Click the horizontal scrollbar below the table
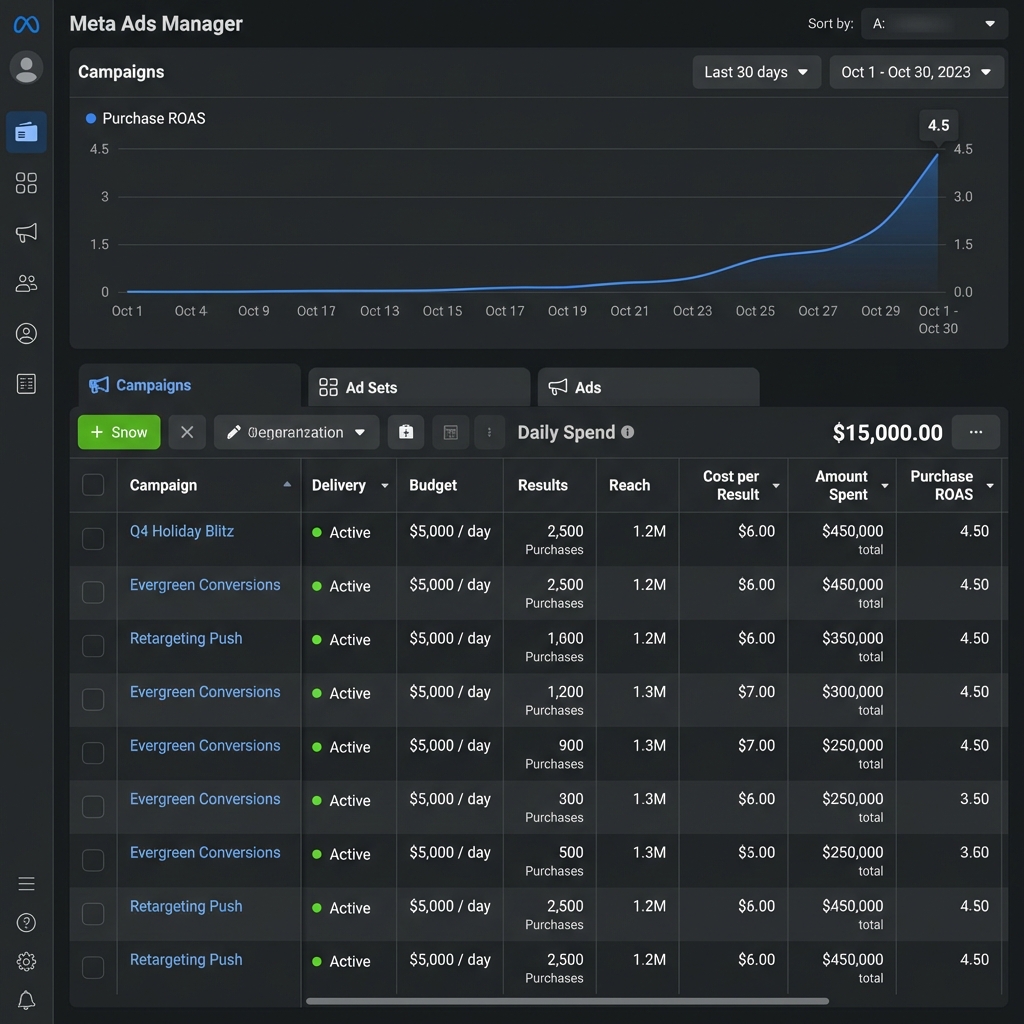 tap(567, 1000)
